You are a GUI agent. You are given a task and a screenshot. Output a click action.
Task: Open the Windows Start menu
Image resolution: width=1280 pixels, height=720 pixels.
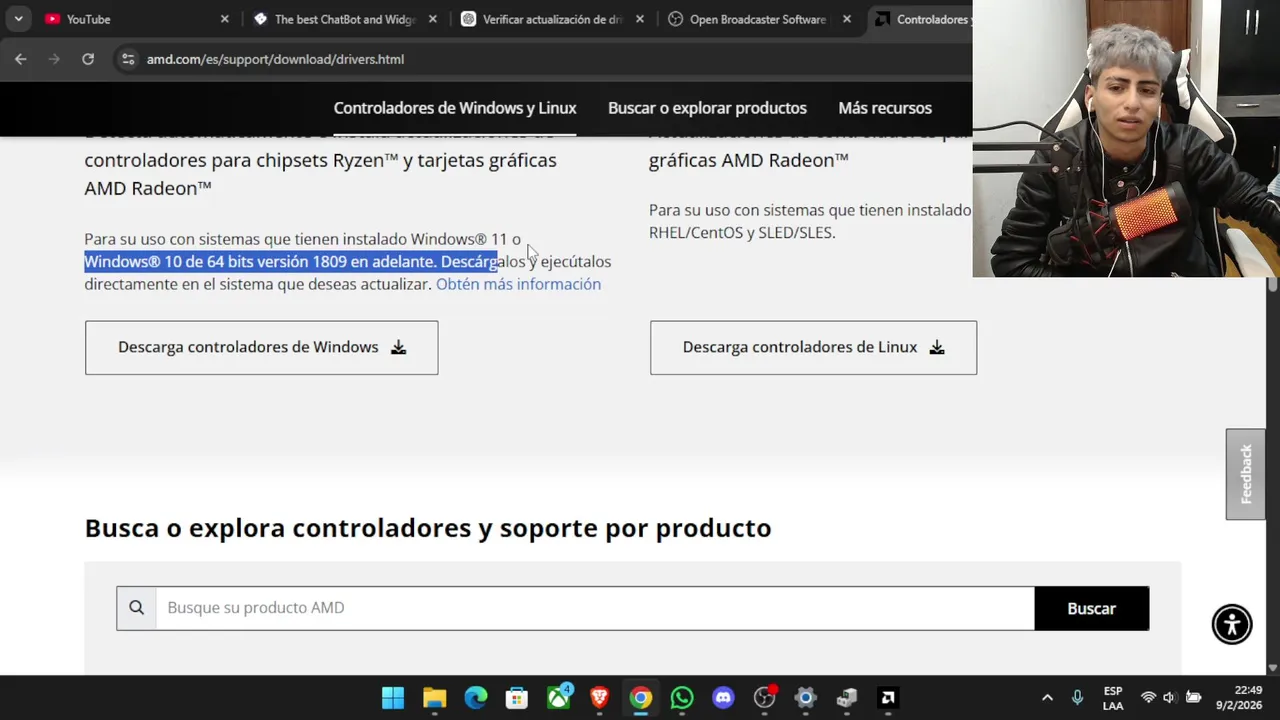393,698
